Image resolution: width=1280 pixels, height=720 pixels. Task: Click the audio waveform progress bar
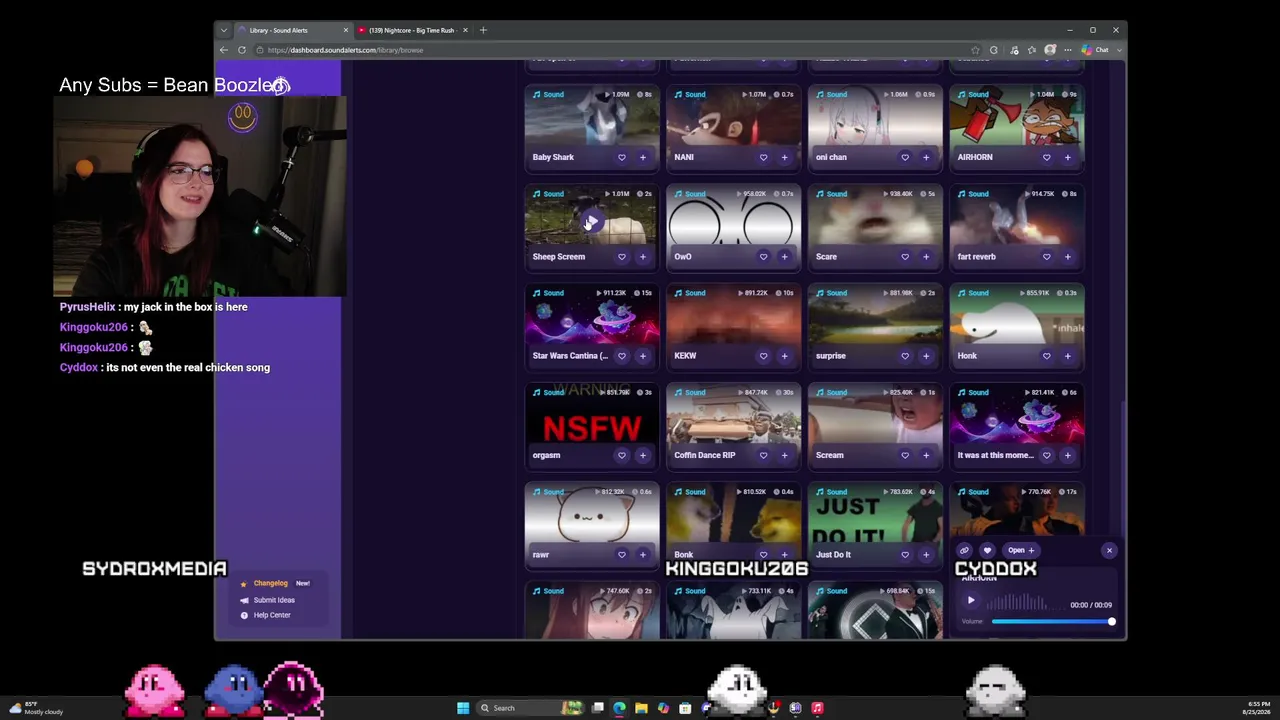[x=1026, y=603]
